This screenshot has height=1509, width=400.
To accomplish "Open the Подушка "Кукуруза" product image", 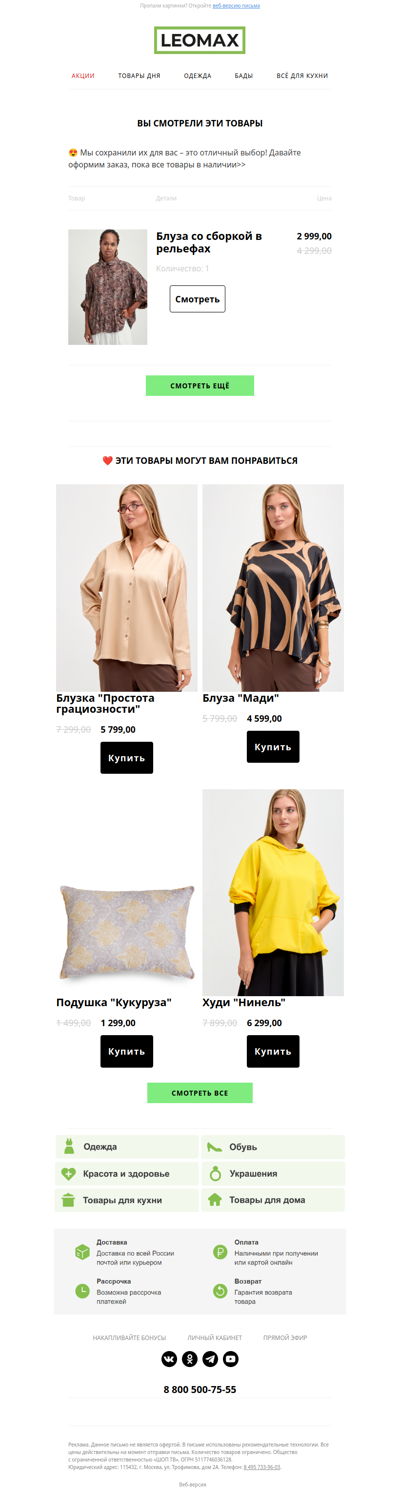I will click(x=127, y=932).
